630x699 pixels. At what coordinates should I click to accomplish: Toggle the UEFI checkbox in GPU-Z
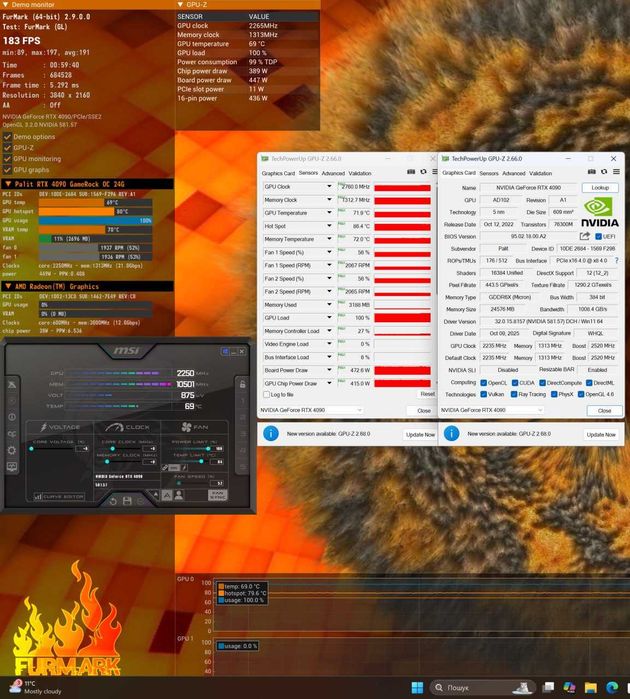(x=598, y=236)
